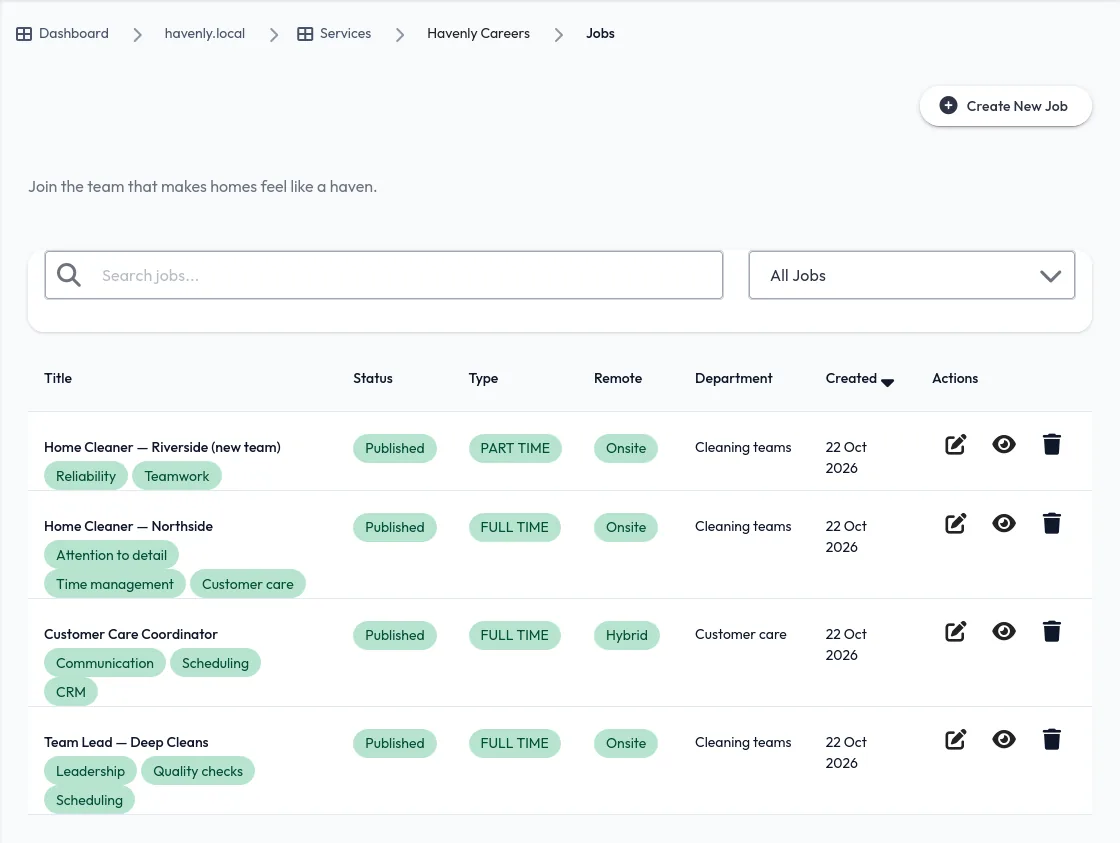1120x843 pixels.
Task: Click the CRM tag
Action: click(71, 692)
